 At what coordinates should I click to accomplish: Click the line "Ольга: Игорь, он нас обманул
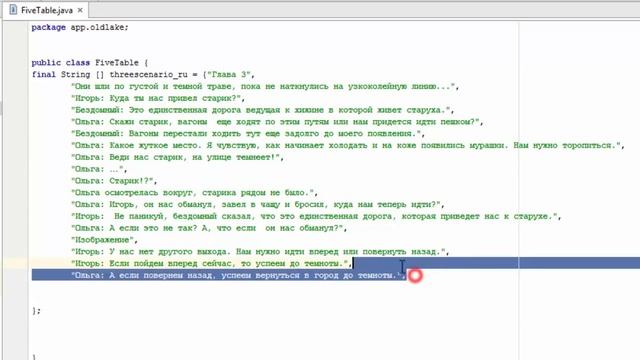258,204
